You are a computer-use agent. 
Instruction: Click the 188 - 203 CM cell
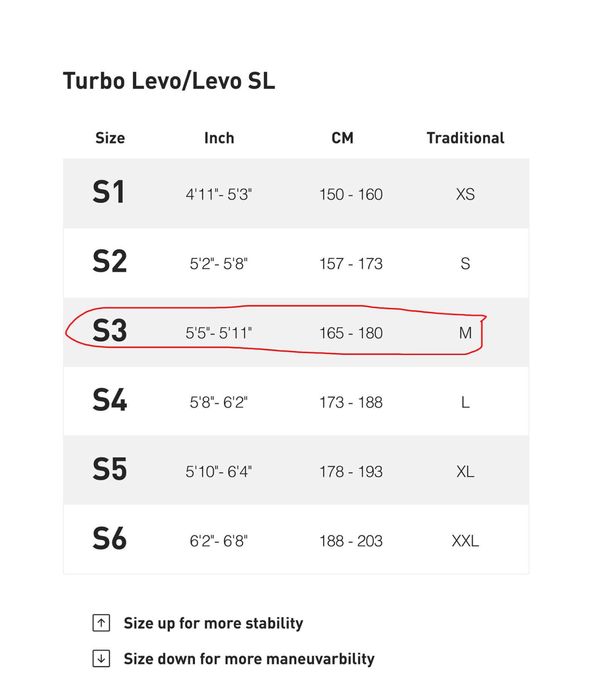pyautogui.click(x=351, y=541)
